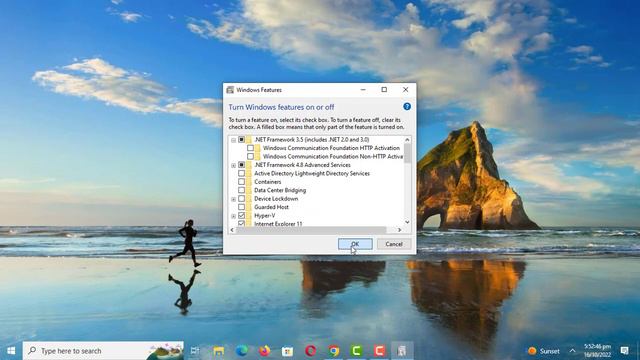Launch Google Chrome from the taskbar
The height and width of the screenshot is (360, 640).
(333, 351)
